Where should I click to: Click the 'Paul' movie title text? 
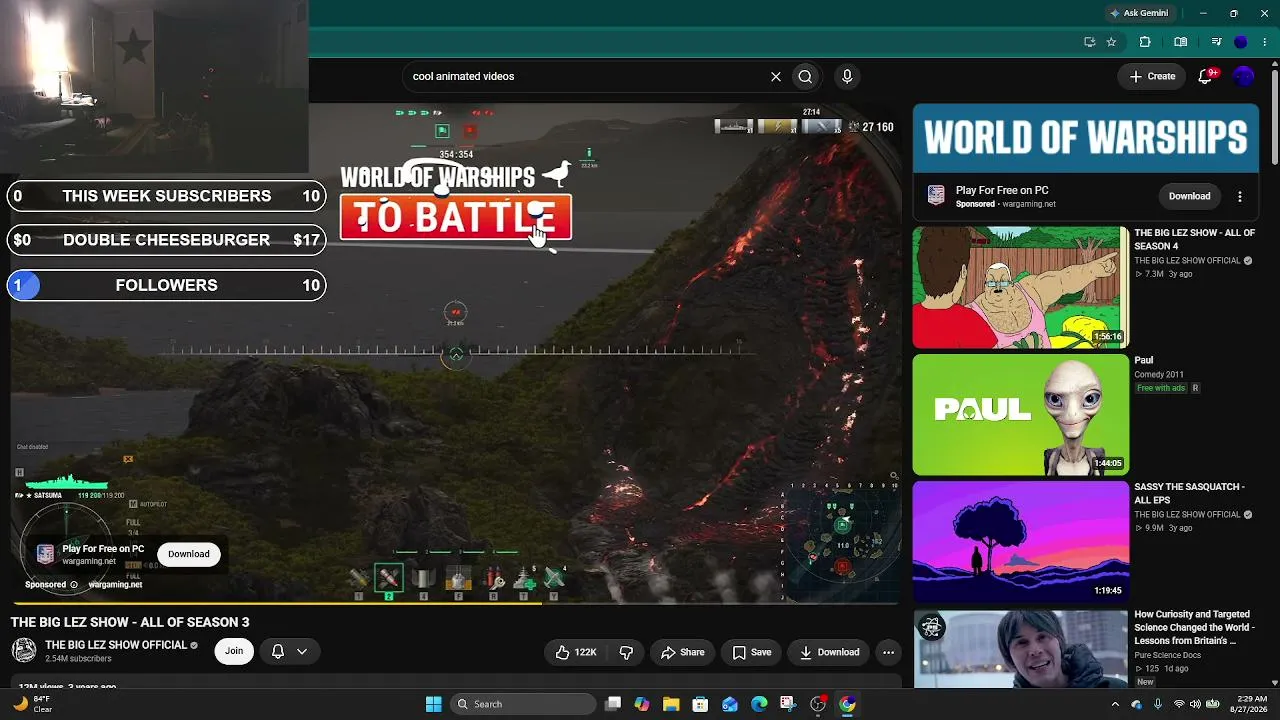click(1144, 360)
